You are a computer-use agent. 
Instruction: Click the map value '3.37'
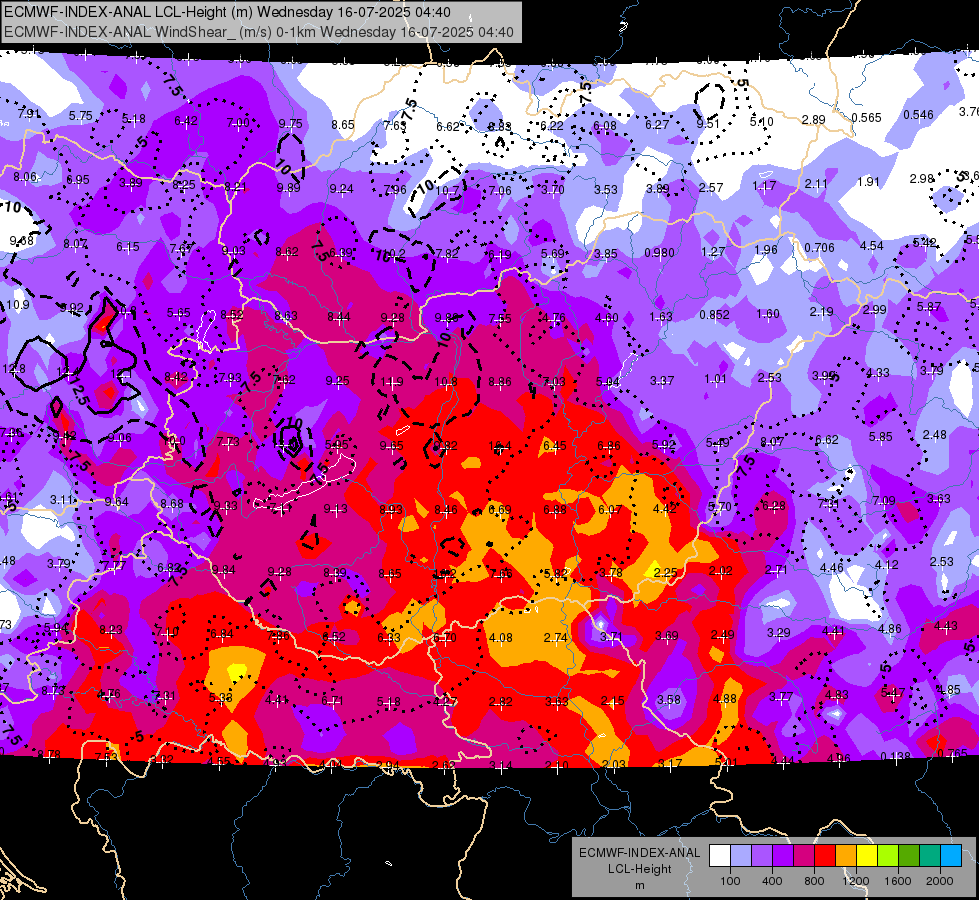pyautogui.click(x=662, y=380)
